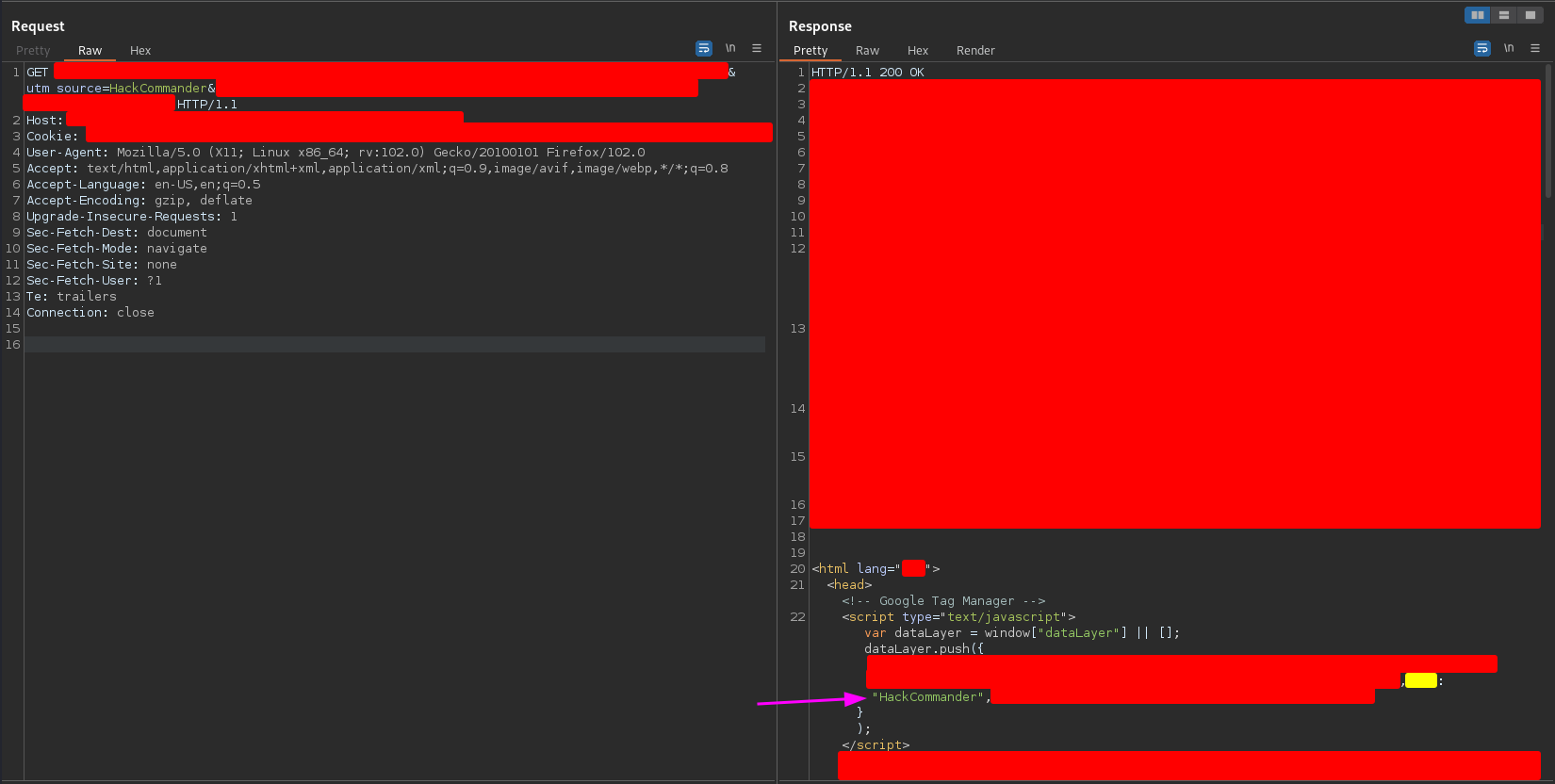
Task: Click the Te: trailers header line
Action: tap(72, 297)
